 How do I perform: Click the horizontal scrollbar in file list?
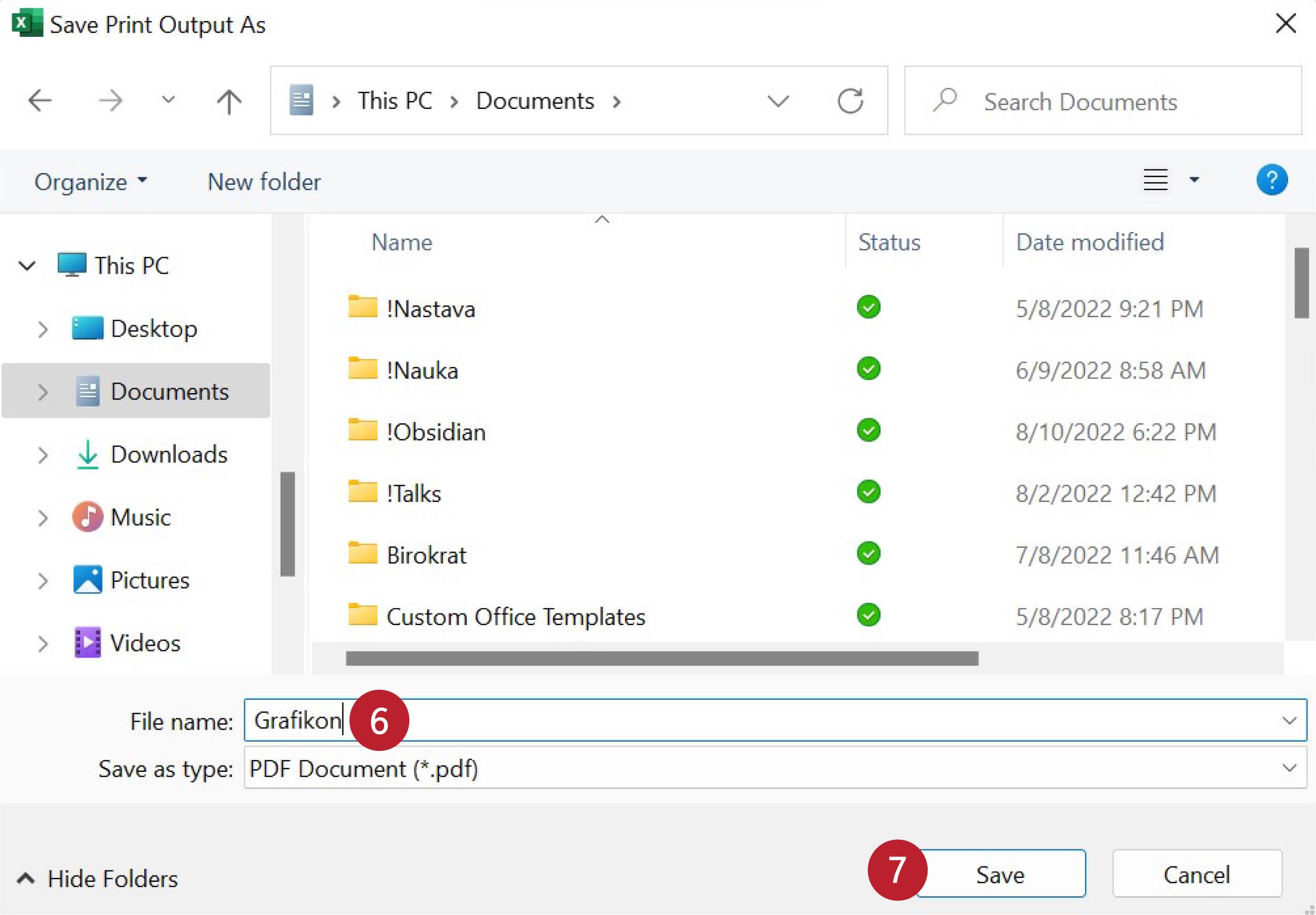coord(661,659)
